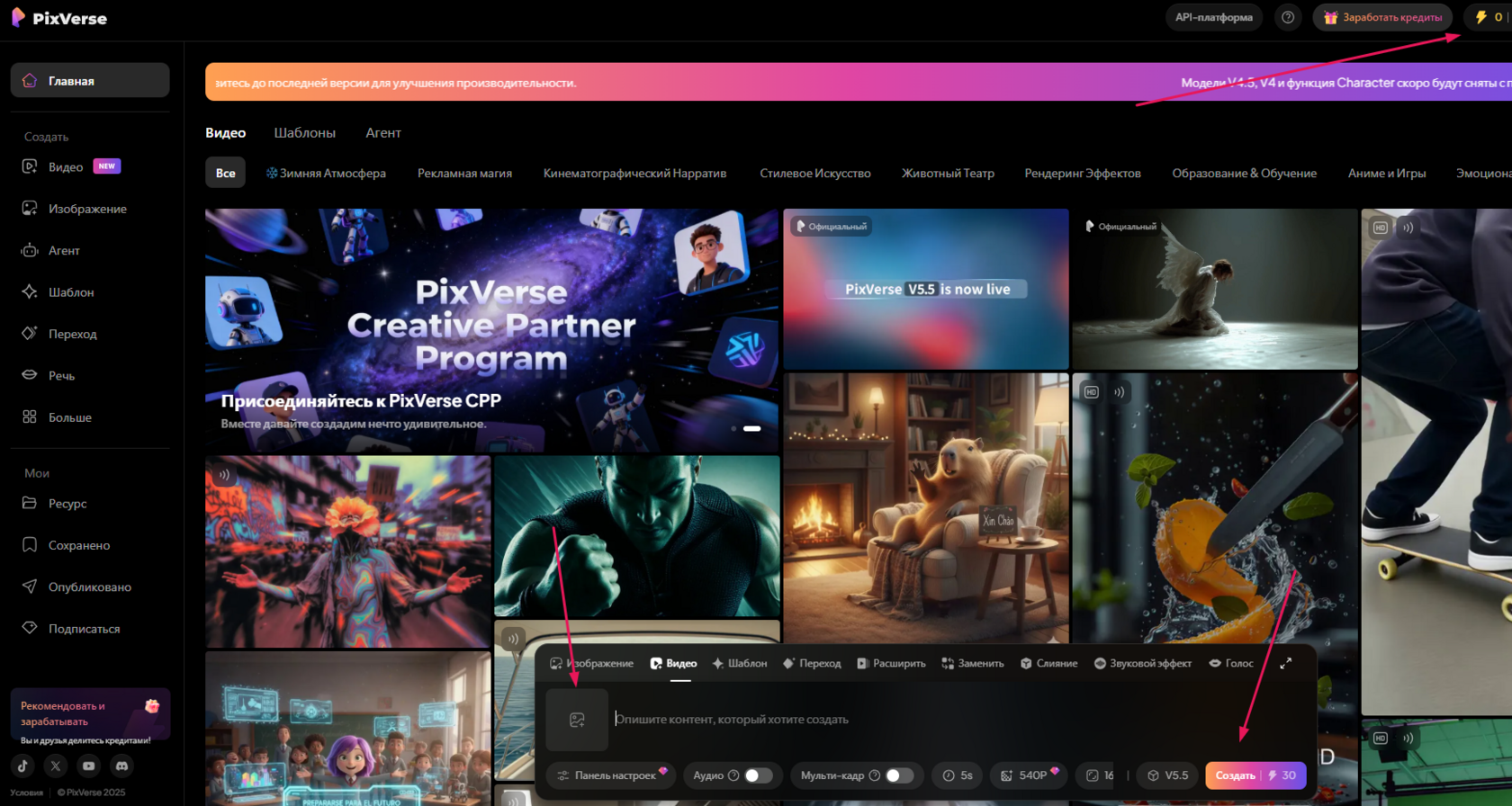The image size is (1512, 806).
Task: Click the add image upload box in the prompt panel
Action: [577, 720]
